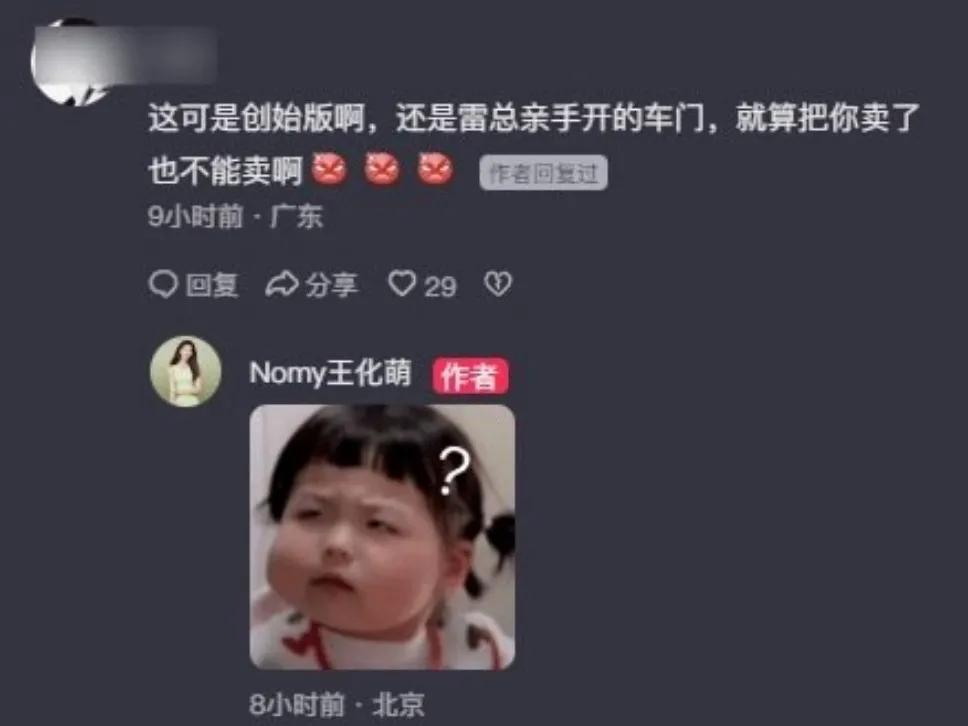Click the 9小时前 · 广东 timestamp

[235, 217]
